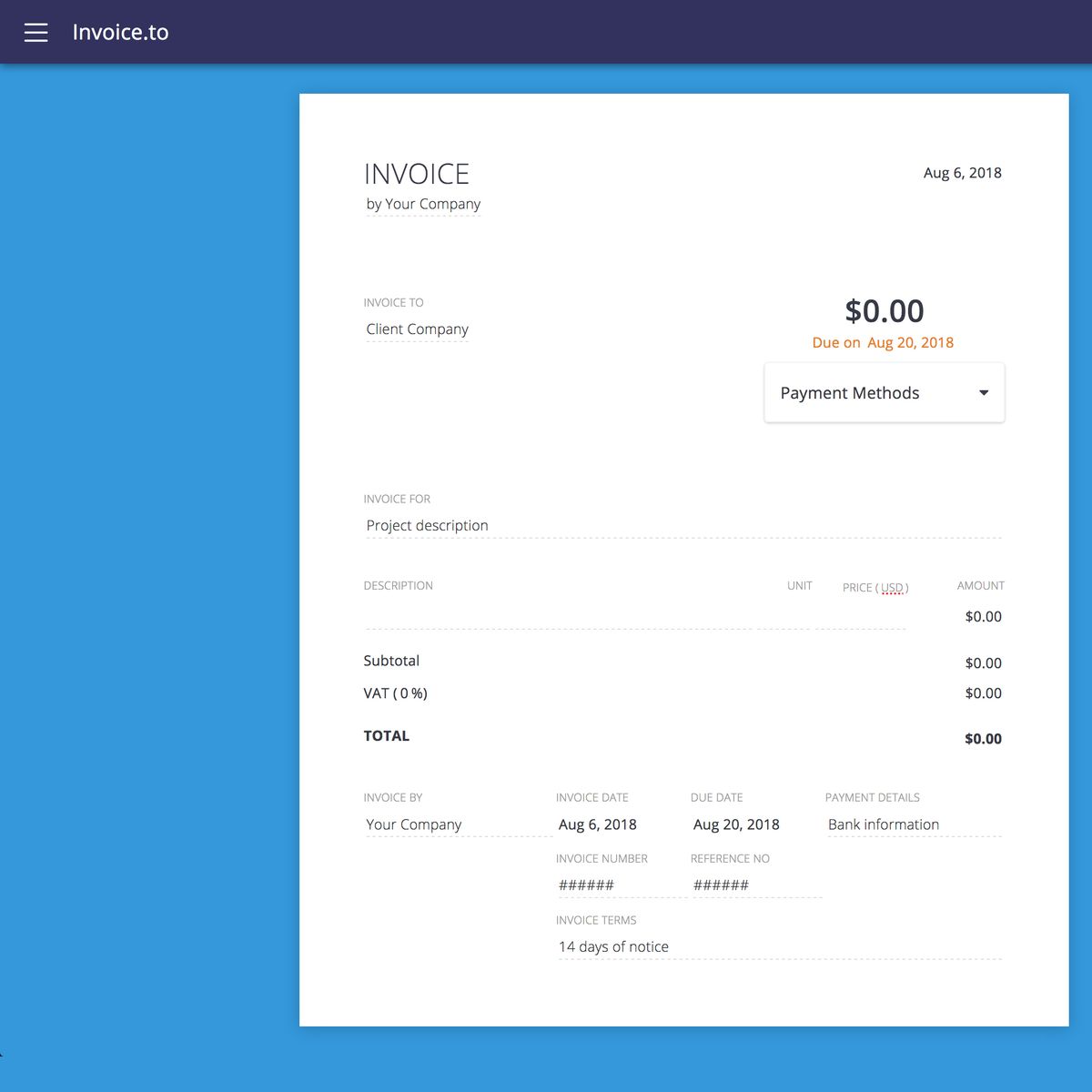Image resolution: width=1092 pixels, height=1092 pixels.
Task: Open the currency dropdown labeled USD
Action: 895,588
